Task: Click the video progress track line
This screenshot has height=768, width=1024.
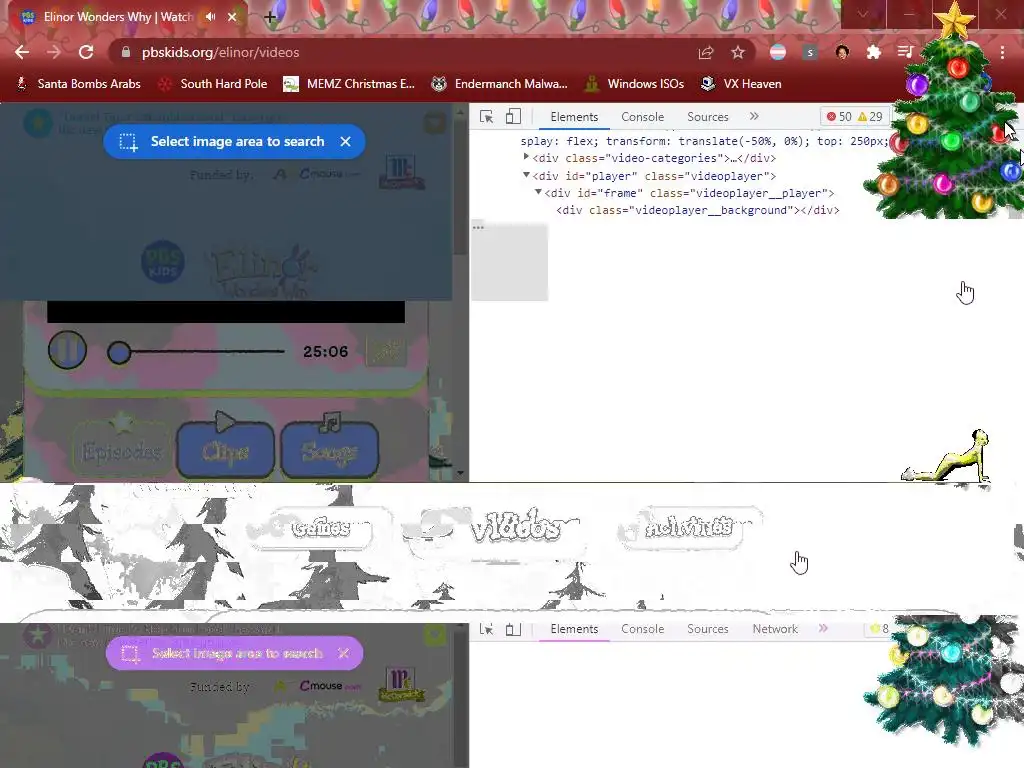Action: [208, 351]
